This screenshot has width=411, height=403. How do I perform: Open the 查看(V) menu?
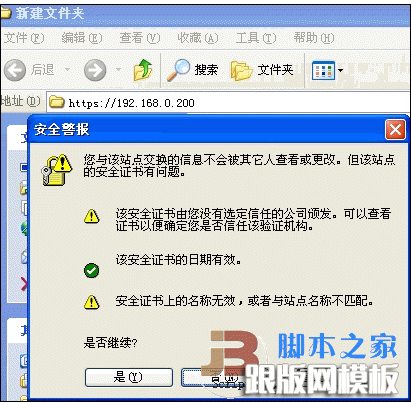click(x=140, y=38)
